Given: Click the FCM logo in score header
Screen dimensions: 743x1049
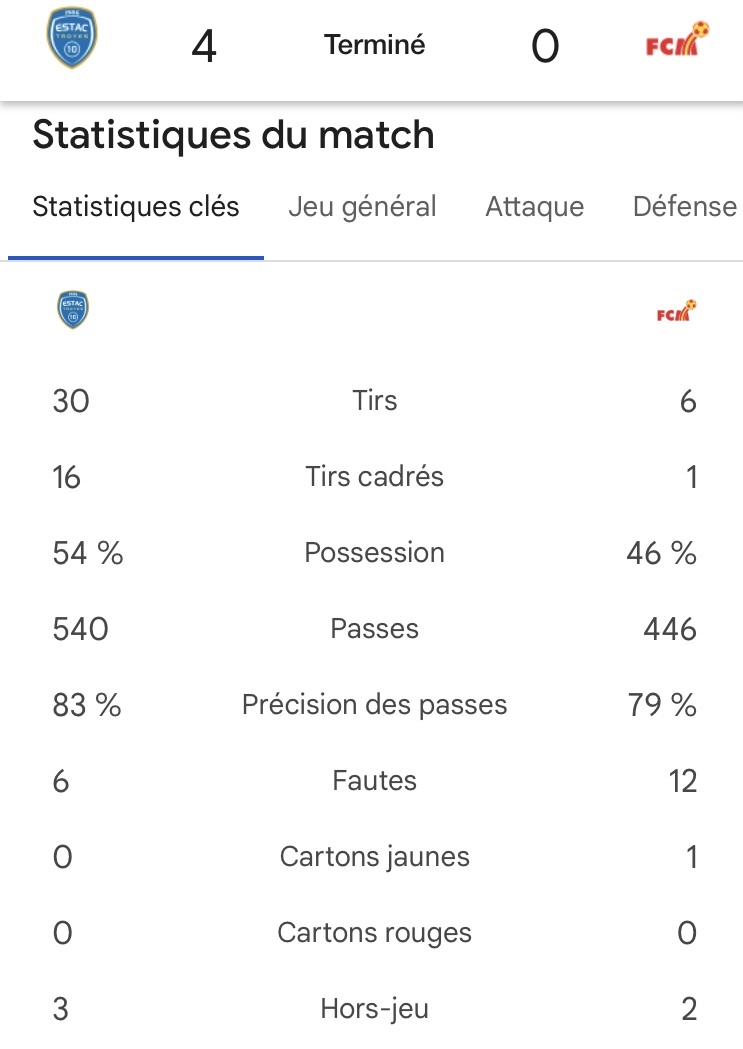Looking at the screenshot, I should (x=677, y=39).
